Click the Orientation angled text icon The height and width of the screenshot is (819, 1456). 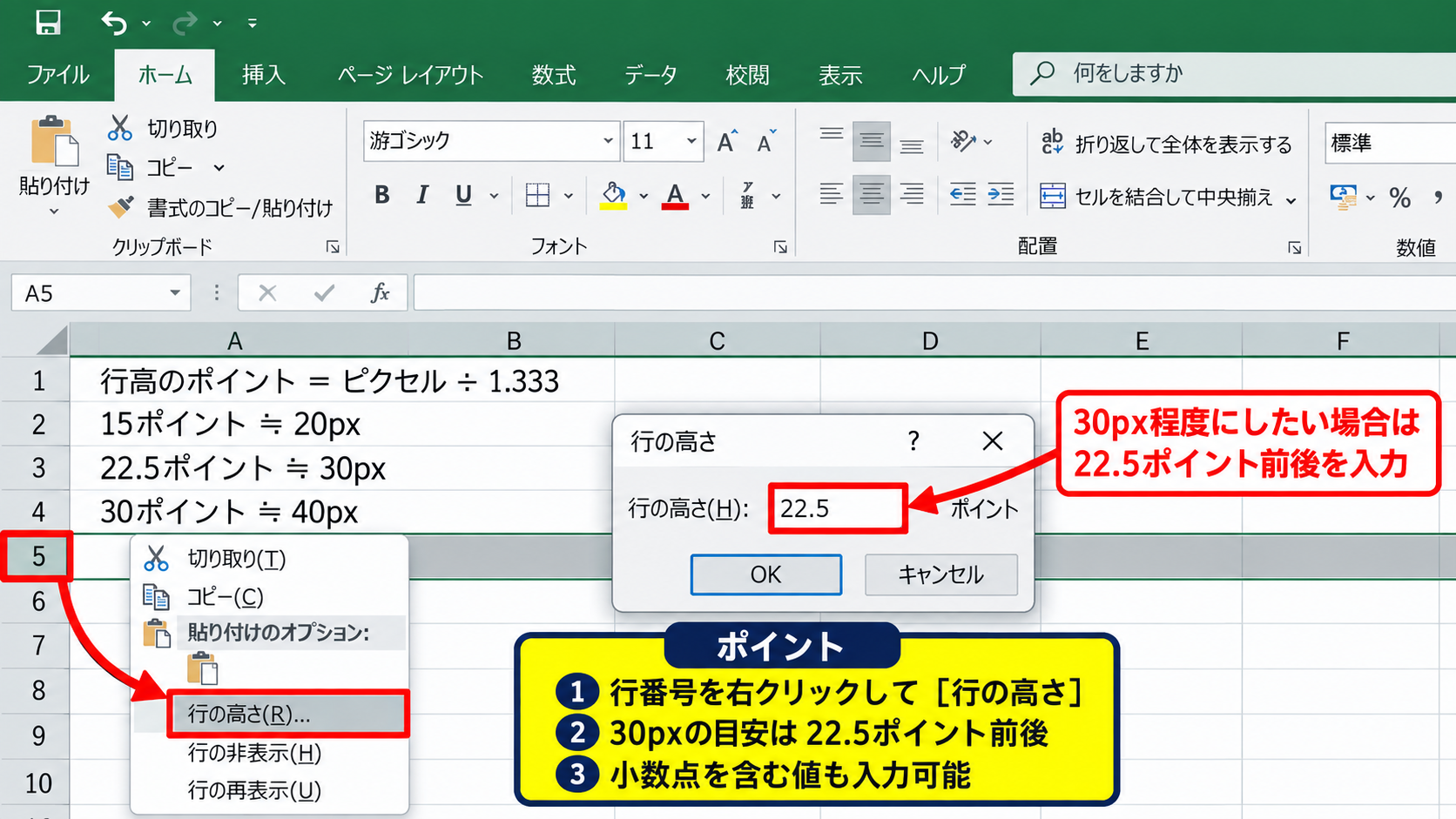(963, 140)
